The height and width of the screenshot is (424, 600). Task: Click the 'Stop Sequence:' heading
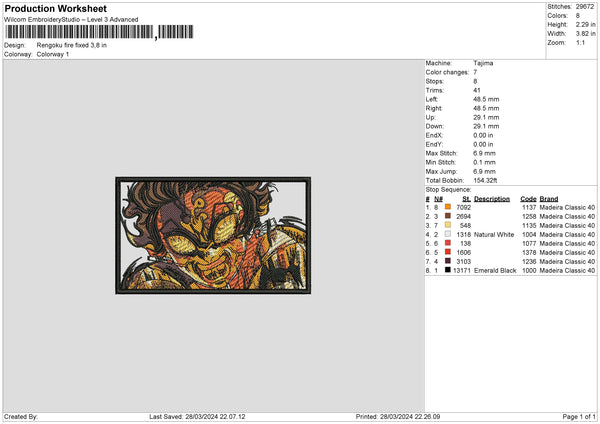pos(448,190)
